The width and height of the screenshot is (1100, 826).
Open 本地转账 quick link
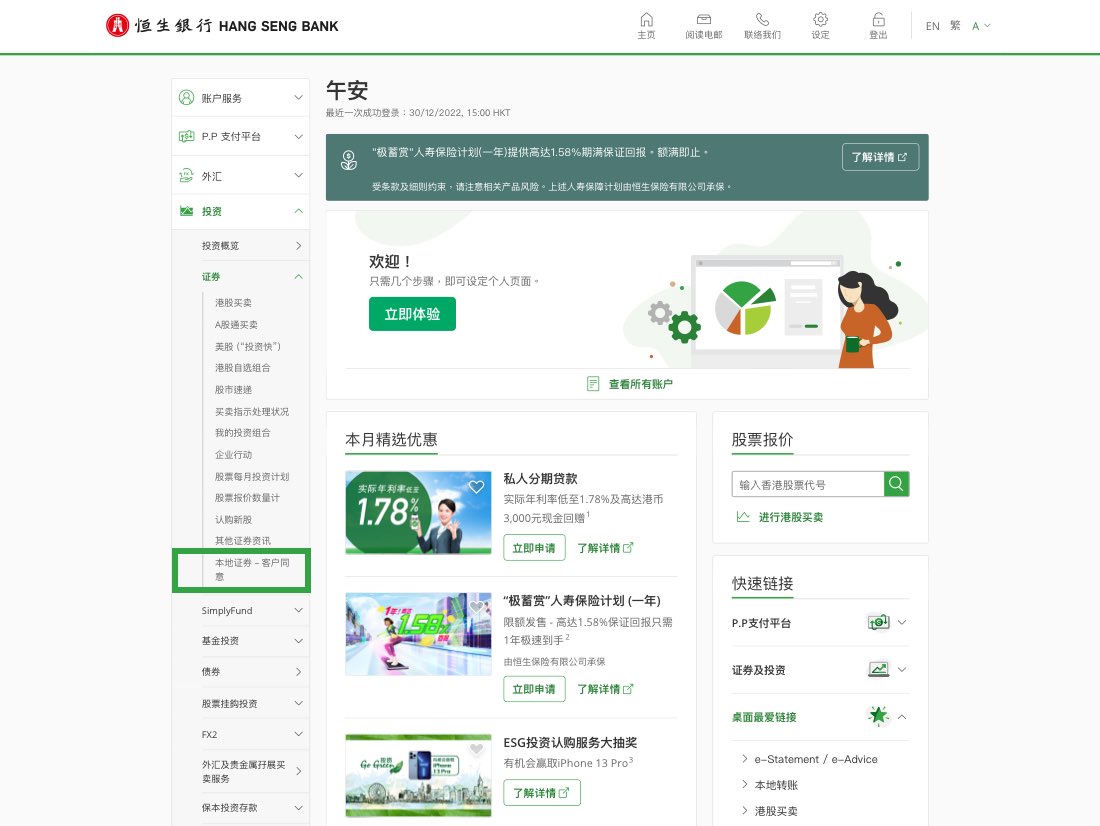pyautogui.click(x=776, y=785)
